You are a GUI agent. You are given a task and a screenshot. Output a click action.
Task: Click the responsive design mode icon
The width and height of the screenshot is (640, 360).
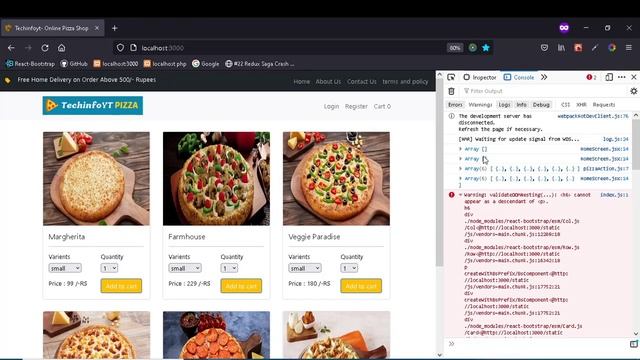(609, 77)
